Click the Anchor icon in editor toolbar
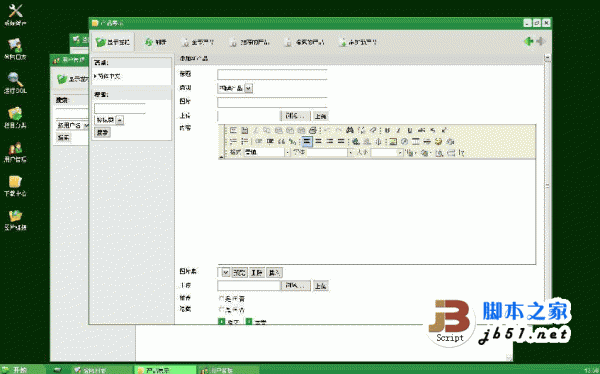The image size is (600, 374). tap(378, 142)
